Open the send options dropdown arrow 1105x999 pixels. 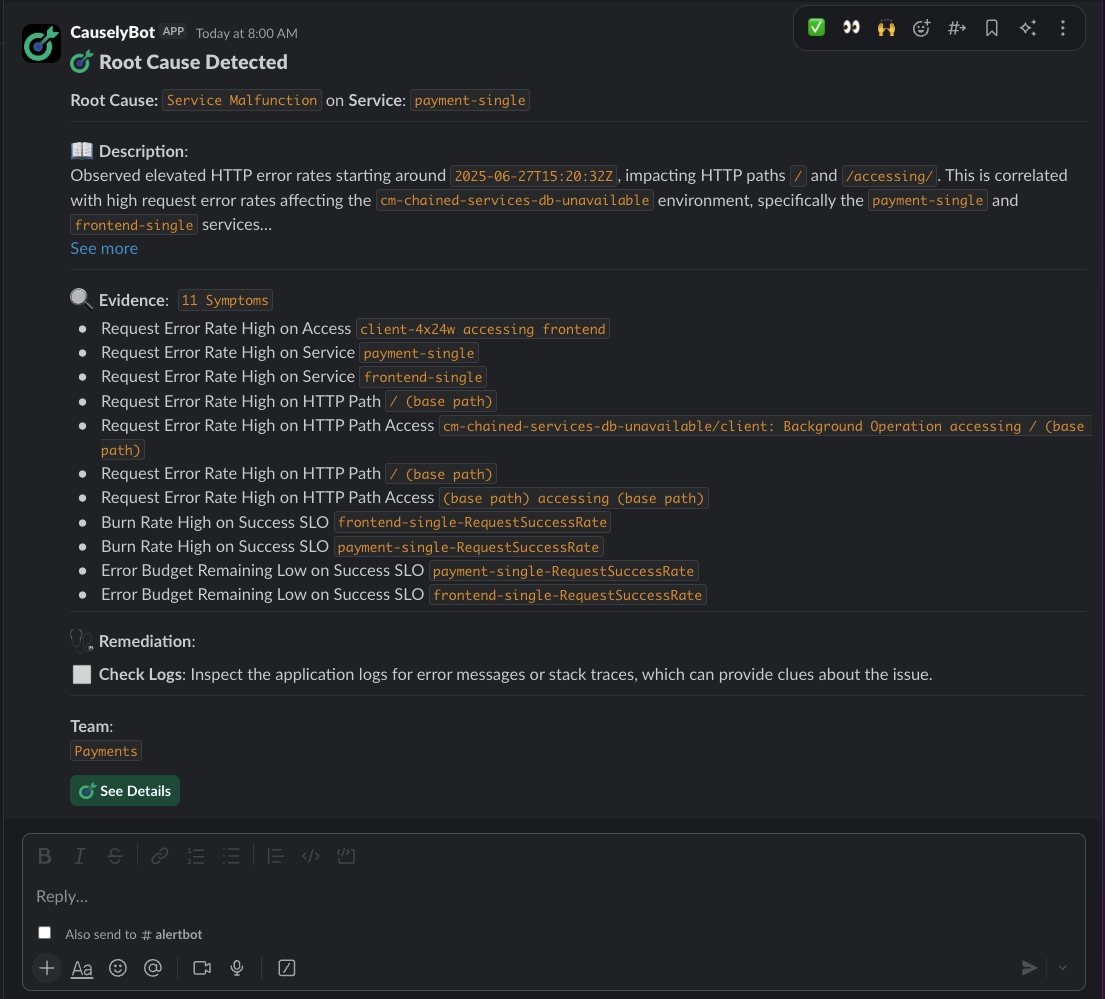coord(1063,968)
